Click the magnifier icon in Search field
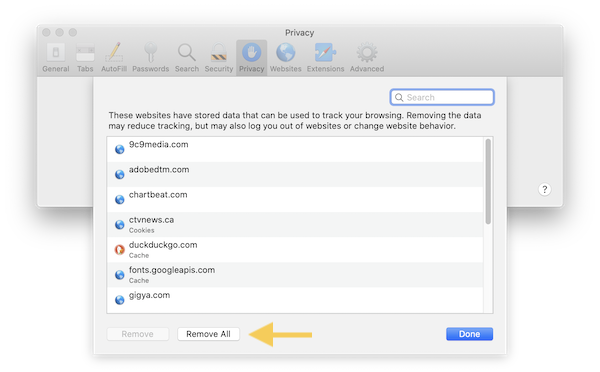 point(399,97)
